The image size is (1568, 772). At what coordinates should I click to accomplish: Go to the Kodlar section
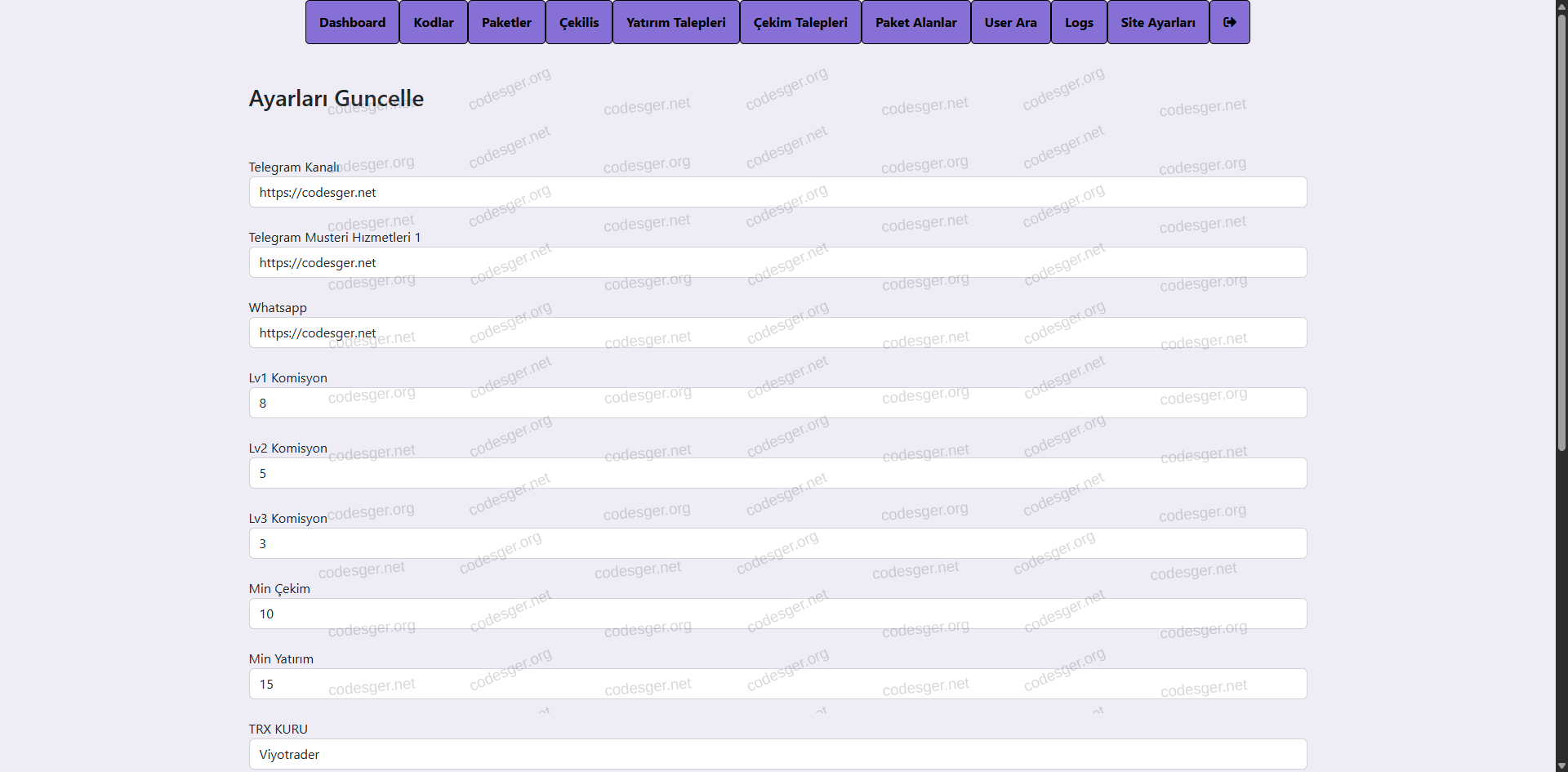tap(433, 22)
